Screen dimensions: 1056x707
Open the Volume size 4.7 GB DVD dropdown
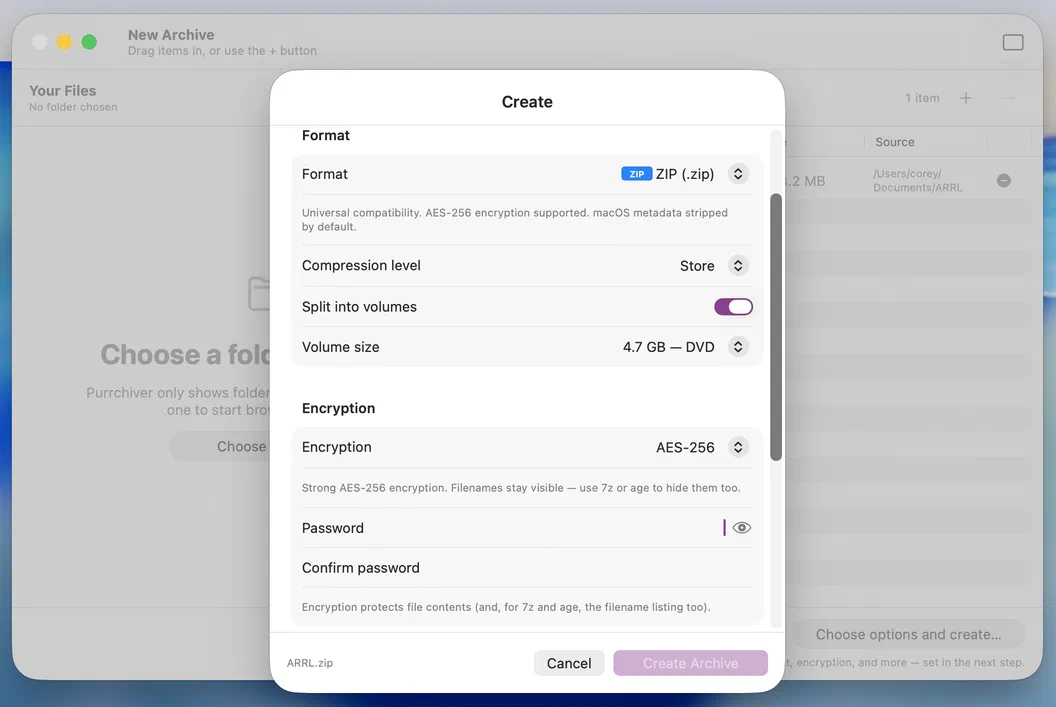[x=738, y=347]
